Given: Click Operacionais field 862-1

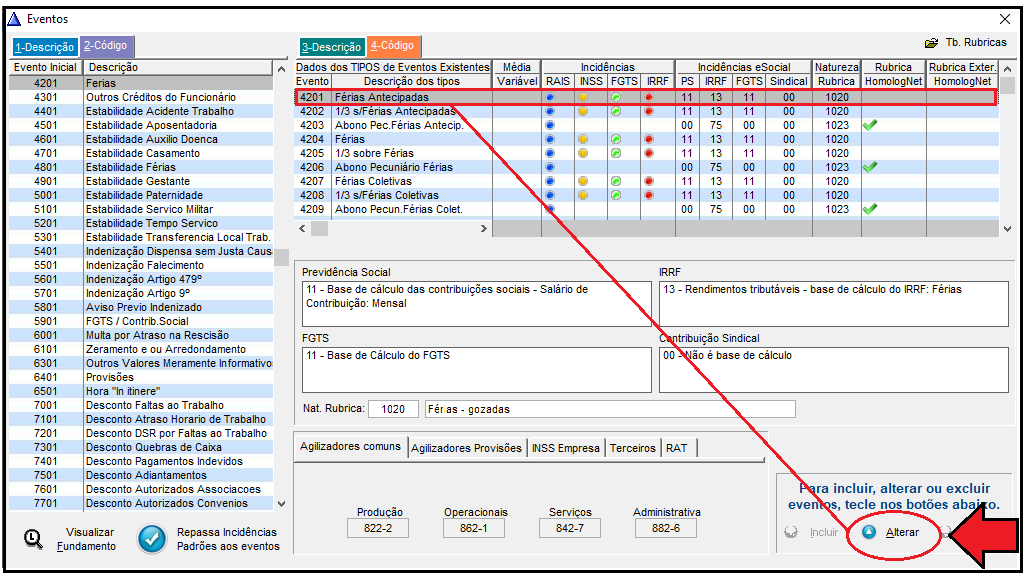Looking at the screenshot, I should point(474,528).
